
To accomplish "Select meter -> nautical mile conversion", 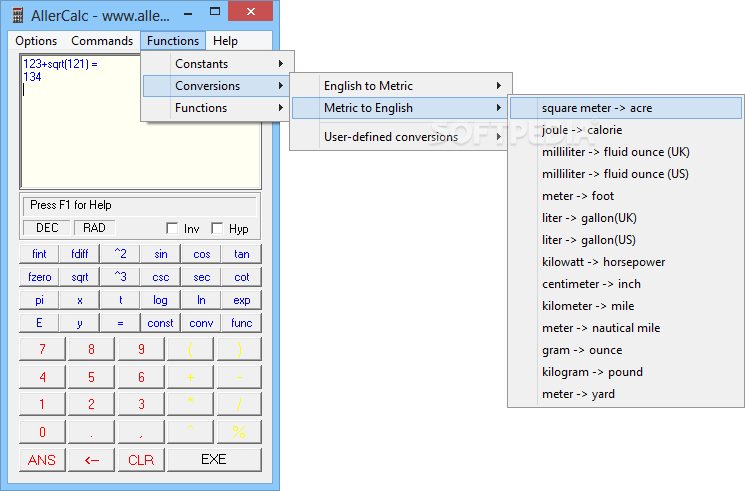I will (626, 328).
